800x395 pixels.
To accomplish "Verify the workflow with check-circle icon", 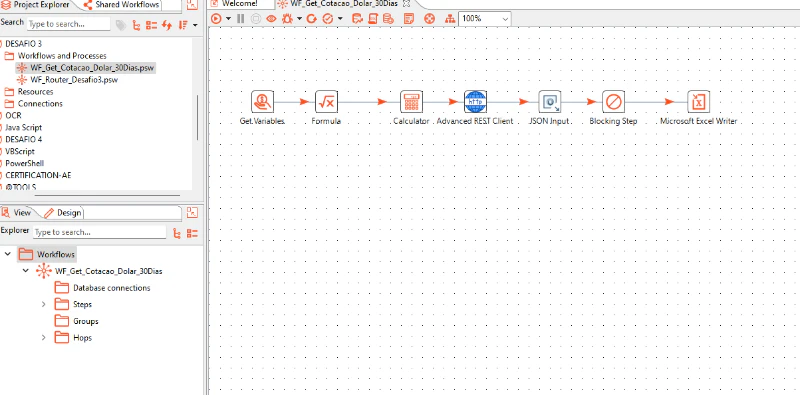I will pyautogui.click(x=328, y=19).
